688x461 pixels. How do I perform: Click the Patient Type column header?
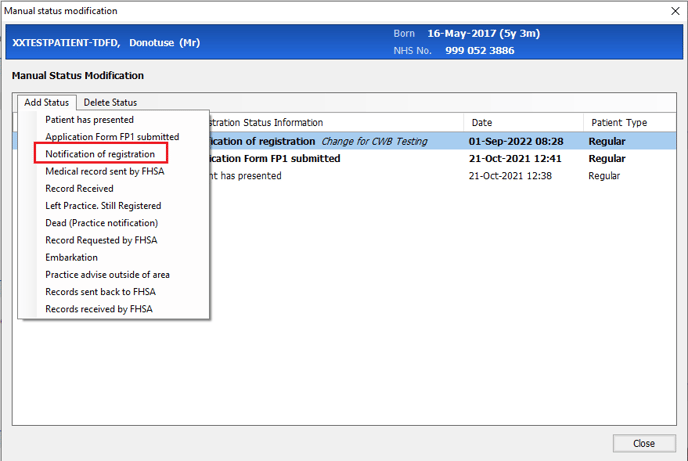click(x=620, y=122)
